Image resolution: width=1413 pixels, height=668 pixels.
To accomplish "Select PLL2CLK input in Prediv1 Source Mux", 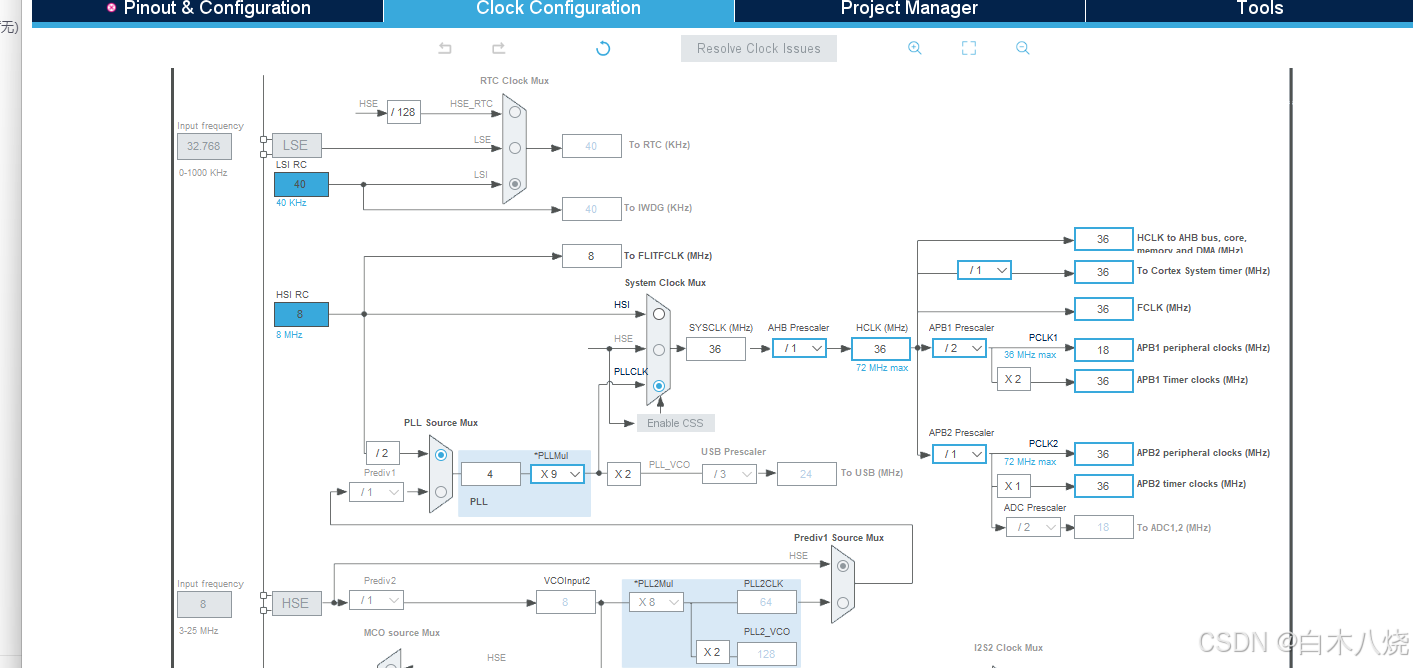I will click(843, 602).
